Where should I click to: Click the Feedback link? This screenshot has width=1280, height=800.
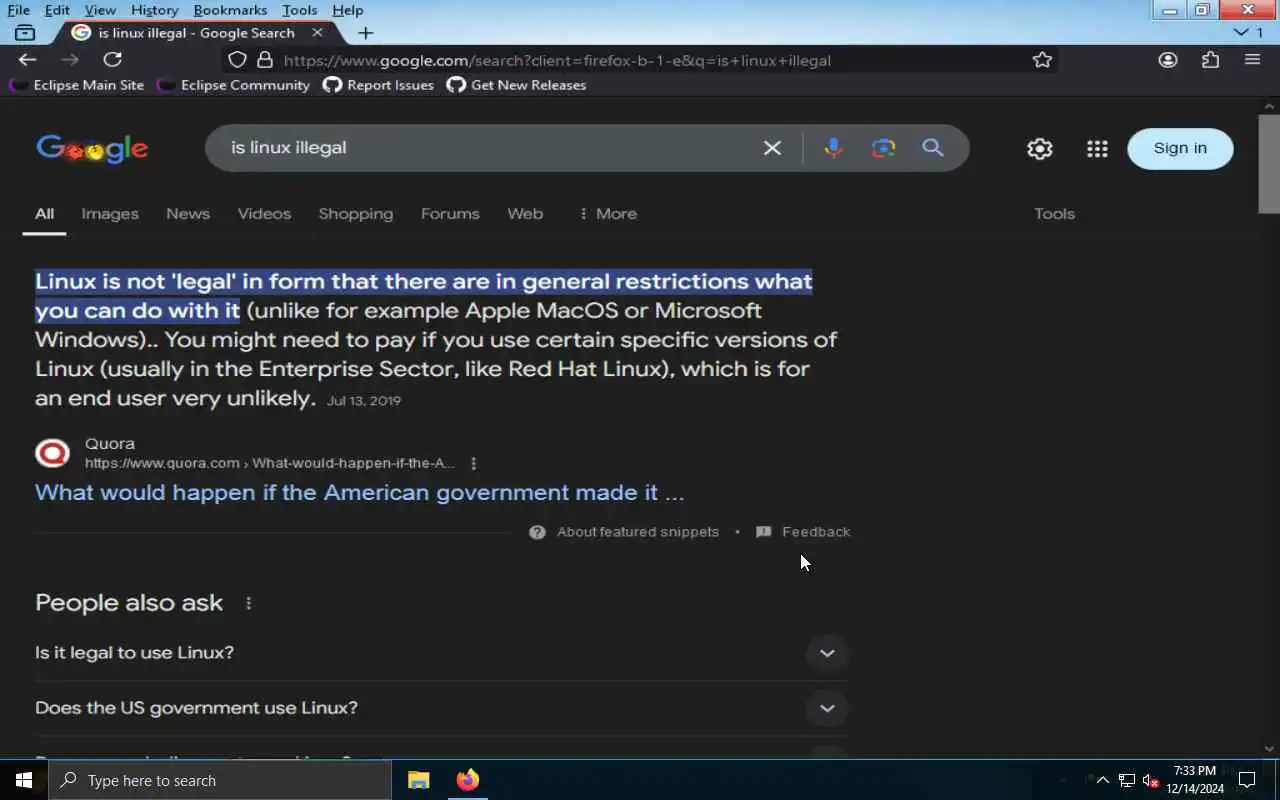coord(803,532)
